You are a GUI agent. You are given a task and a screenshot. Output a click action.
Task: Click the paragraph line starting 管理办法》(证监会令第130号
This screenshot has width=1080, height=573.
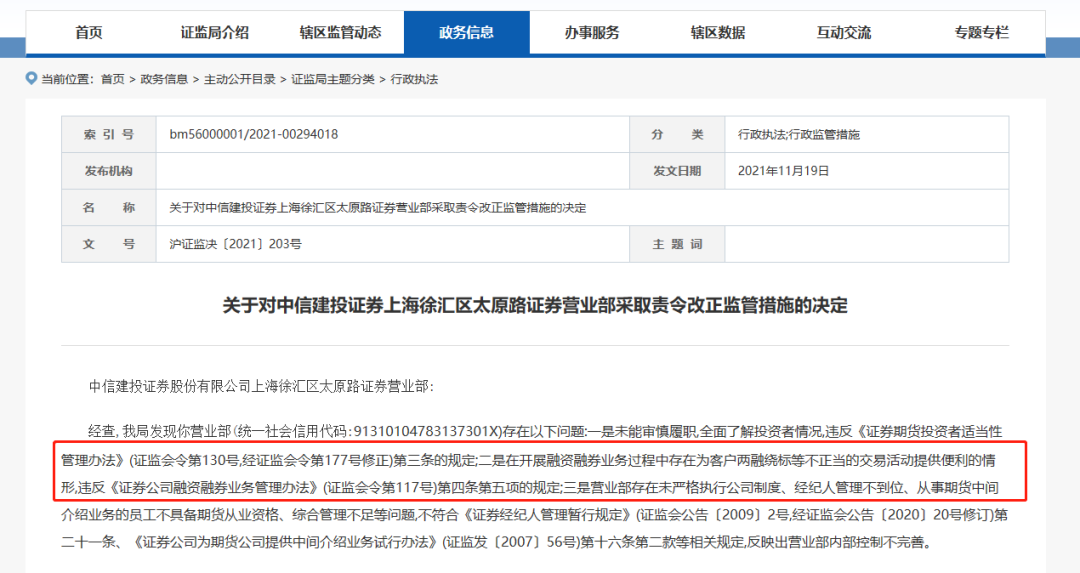528,459
